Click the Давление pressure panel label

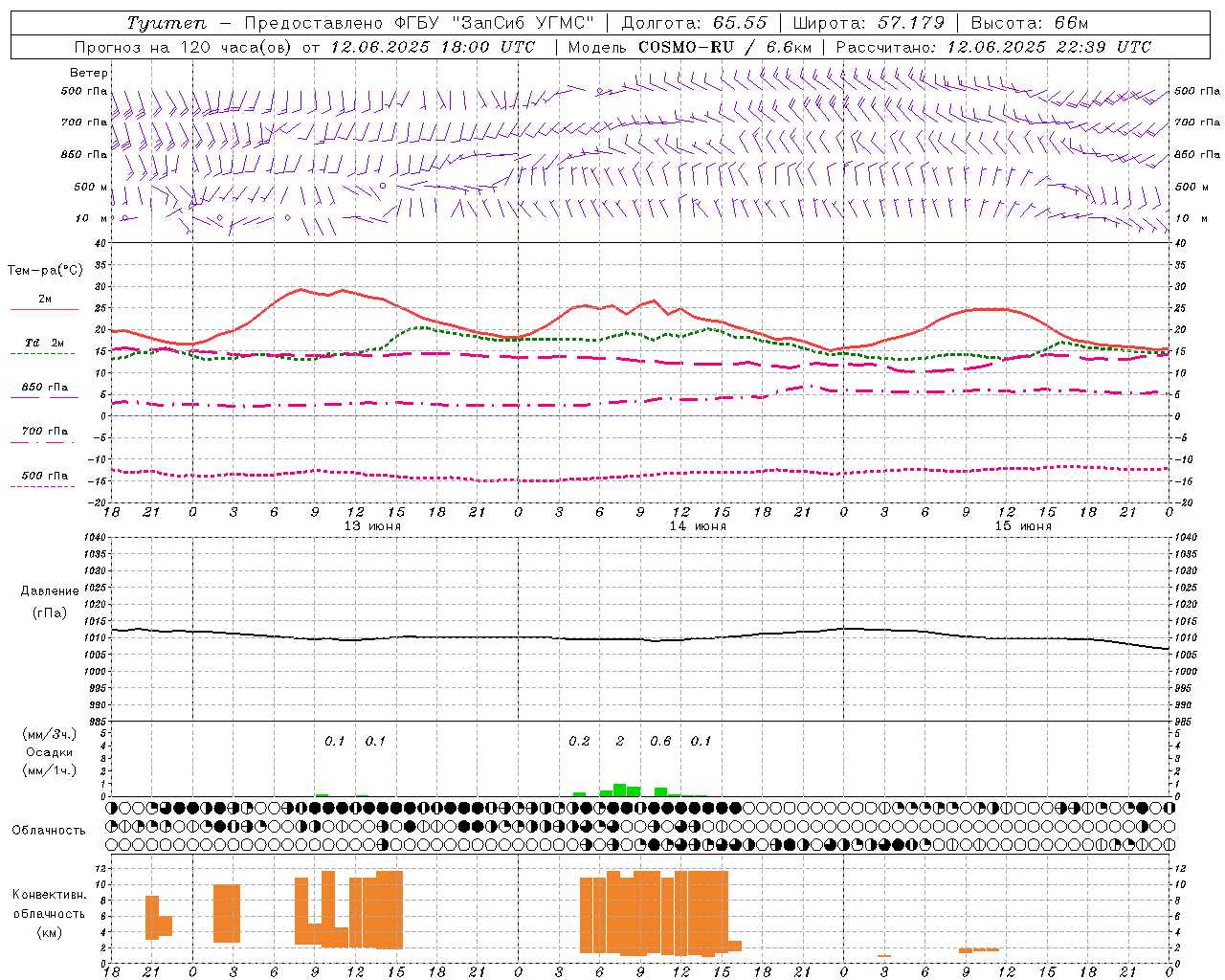click(50, 591)
